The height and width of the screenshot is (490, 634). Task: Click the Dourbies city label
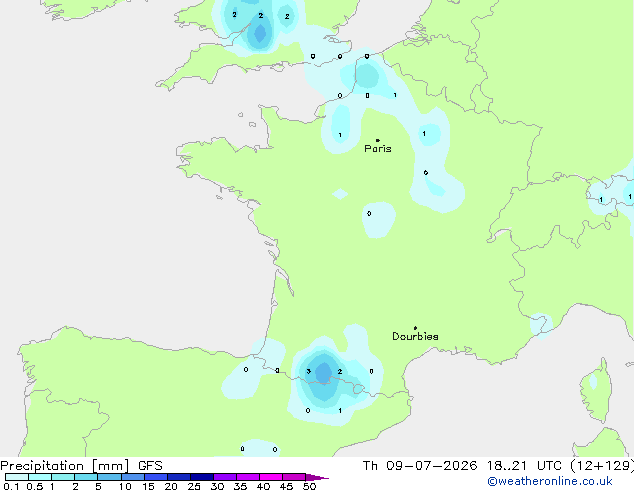point(415,336)
